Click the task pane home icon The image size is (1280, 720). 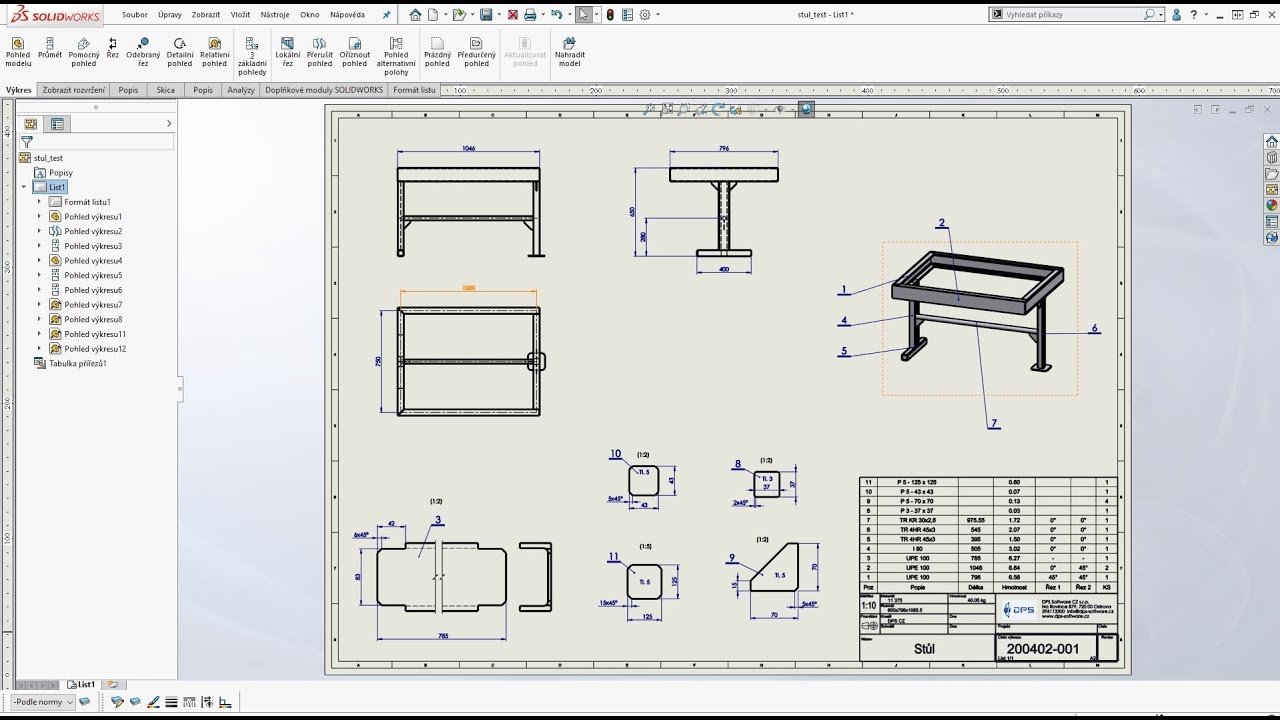point(1272,142)
